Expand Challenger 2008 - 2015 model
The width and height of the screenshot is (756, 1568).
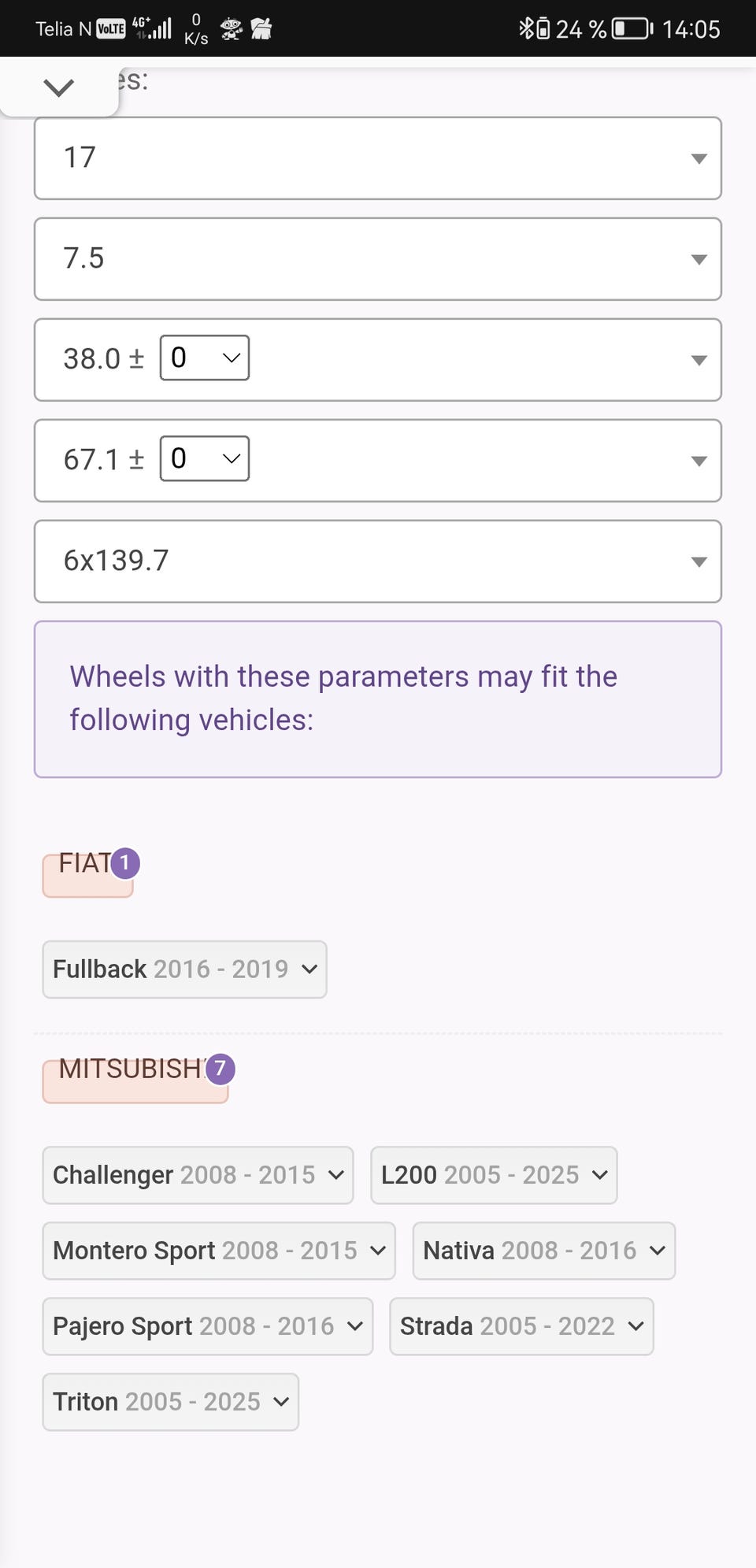(x=198, y=1175)
